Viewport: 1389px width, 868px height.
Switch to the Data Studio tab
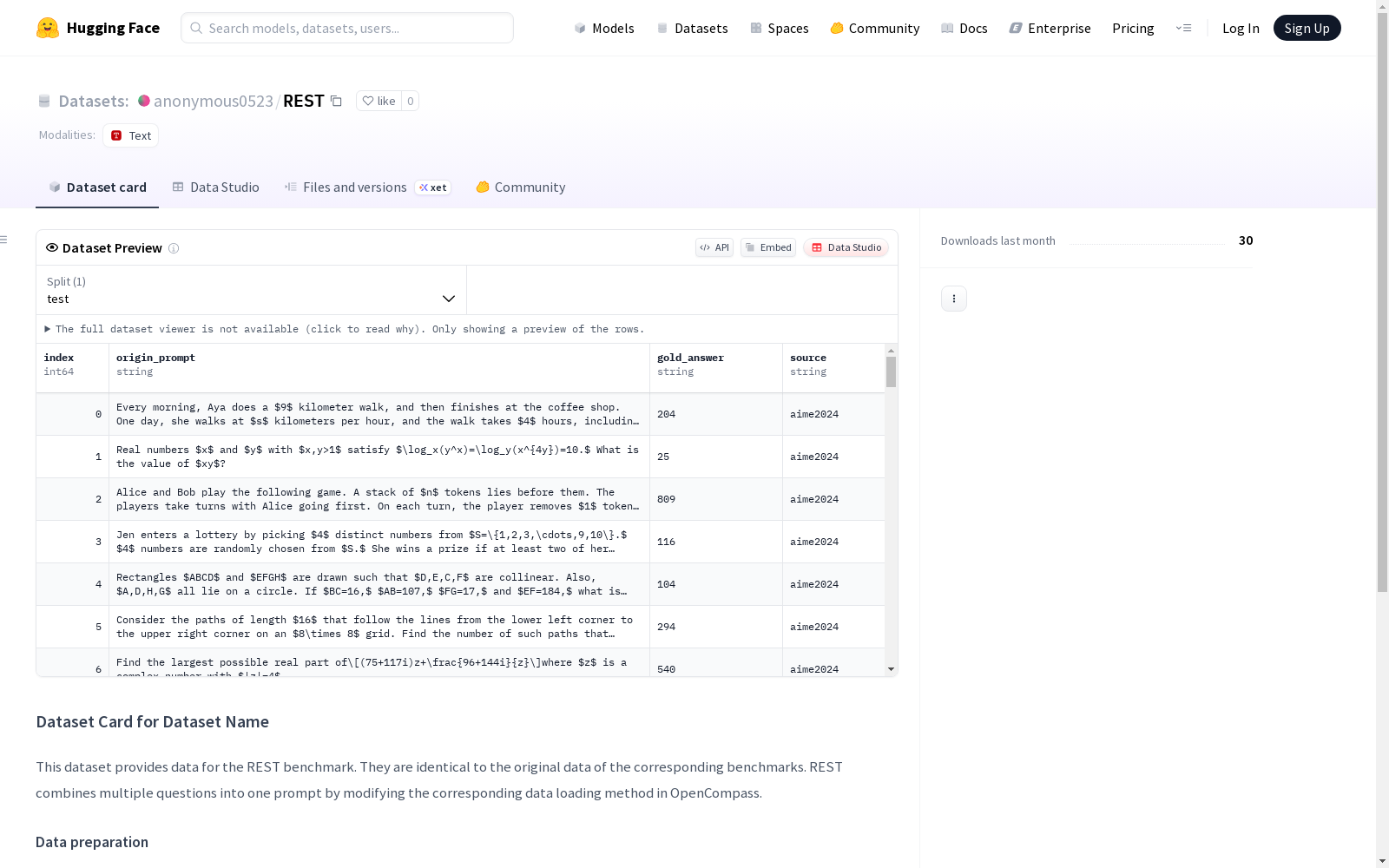click(x=216, y=187)
